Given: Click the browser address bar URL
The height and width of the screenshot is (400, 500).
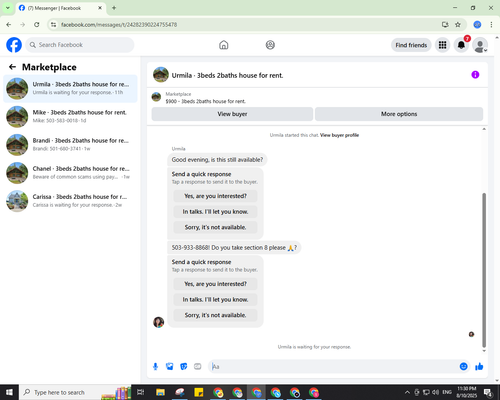Looking at the screenshot, I should pos(119,25).
